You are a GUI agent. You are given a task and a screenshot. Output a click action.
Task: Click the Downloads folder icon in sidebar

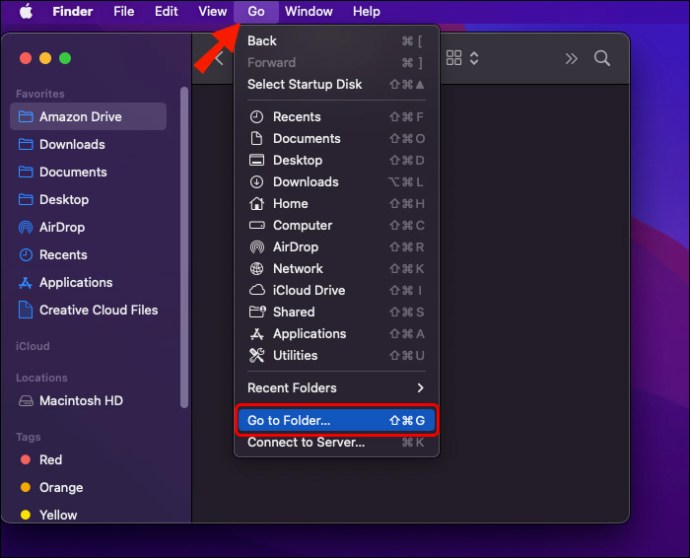click(x=26, y=144)
